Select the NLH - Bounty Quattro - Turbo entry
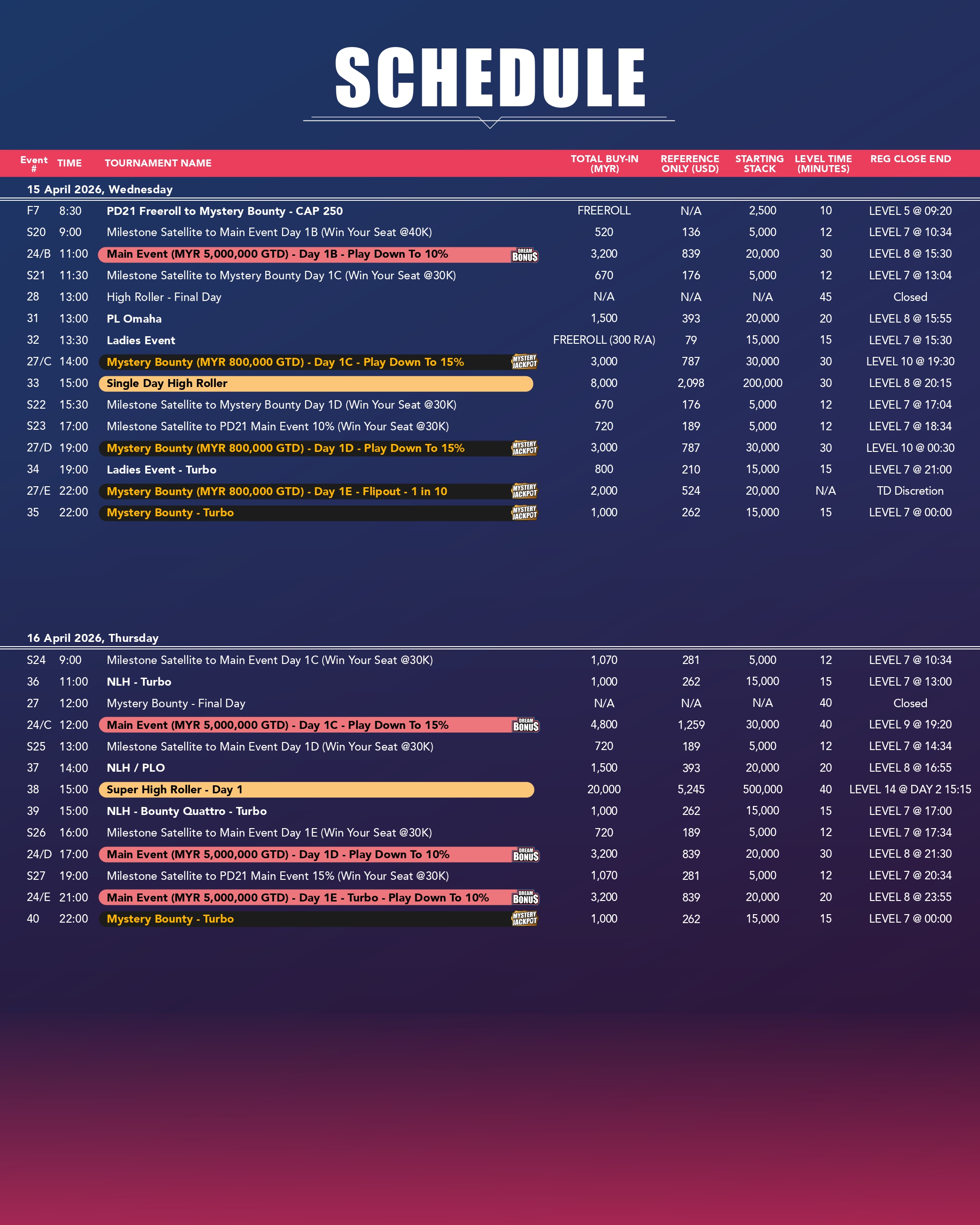Image resolution: width=980 pixels, height=1225 pixels. [186, 811]
